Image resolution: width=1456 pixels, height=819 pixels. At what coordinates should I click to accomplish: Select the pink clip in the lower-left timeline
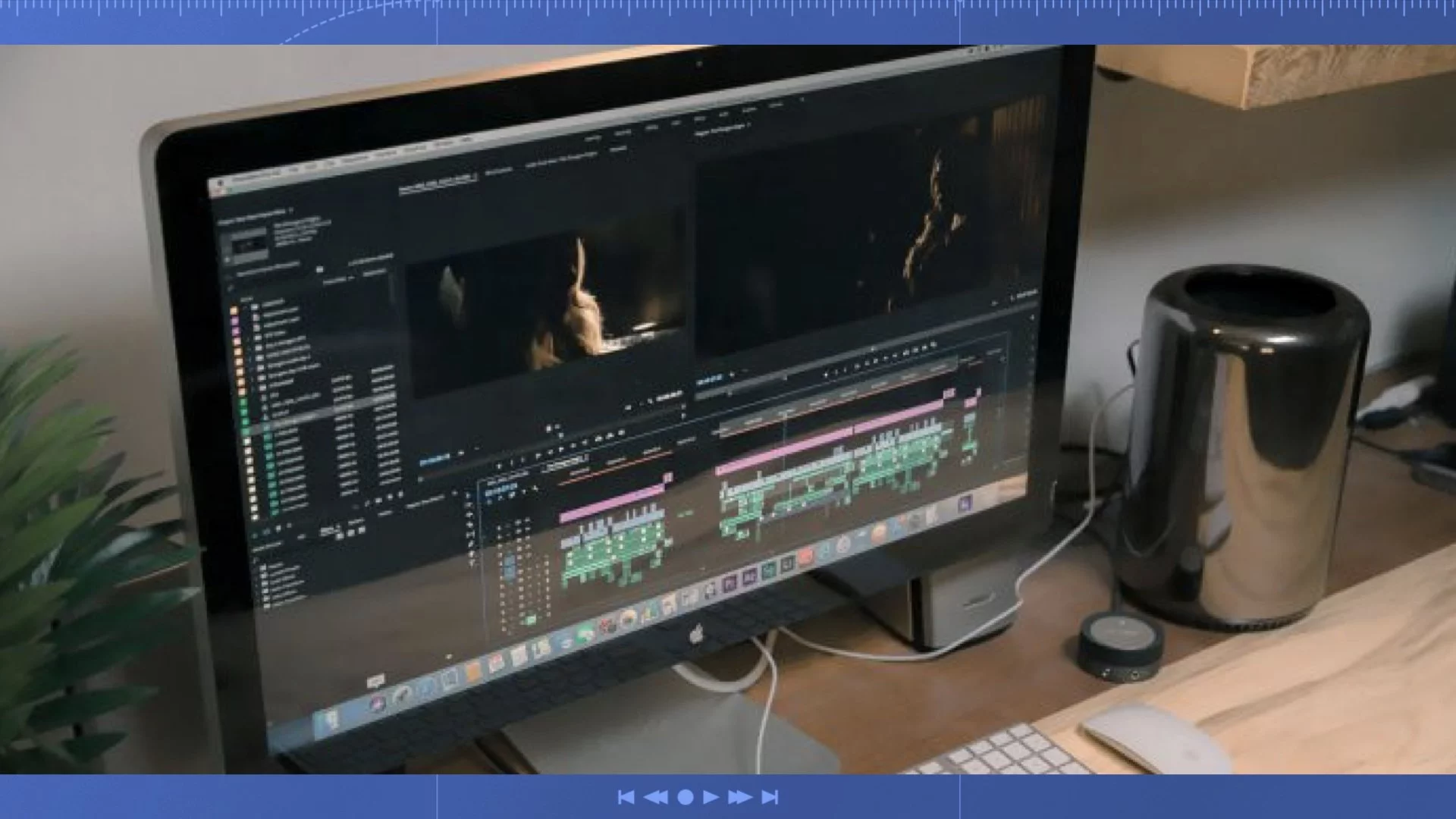[x=610, y=503]
